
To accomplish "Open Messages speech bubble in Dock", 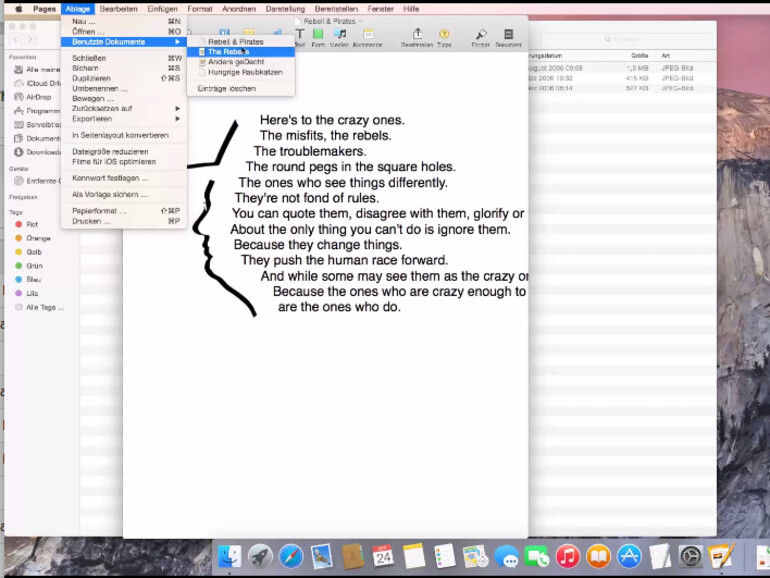I will click(506, 556).
